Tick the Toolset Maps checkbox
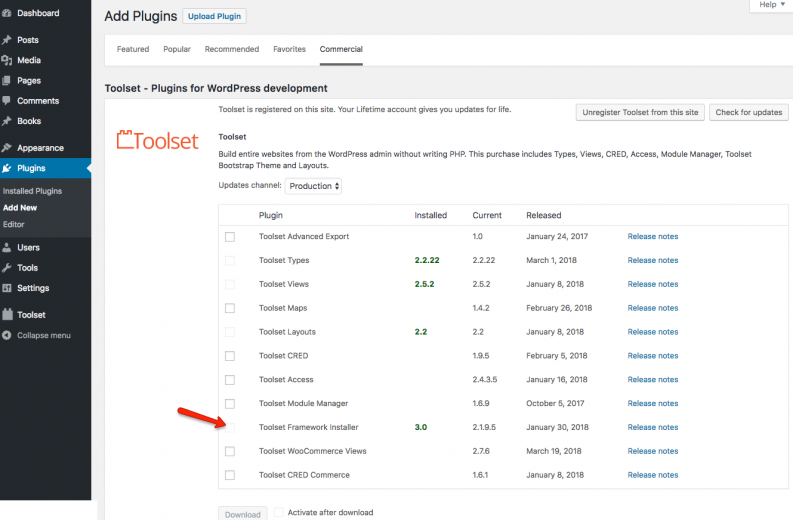 pos(230,308)
